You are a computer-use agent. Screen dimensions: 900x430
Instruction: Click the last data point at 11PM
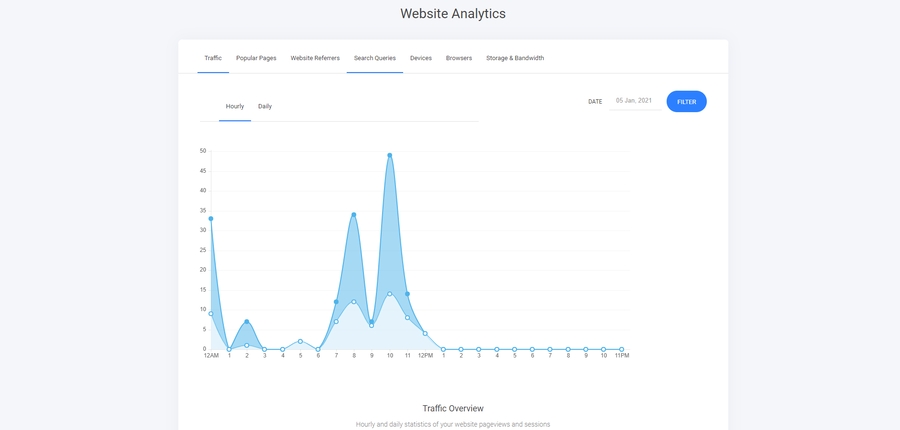click(621, 349)
